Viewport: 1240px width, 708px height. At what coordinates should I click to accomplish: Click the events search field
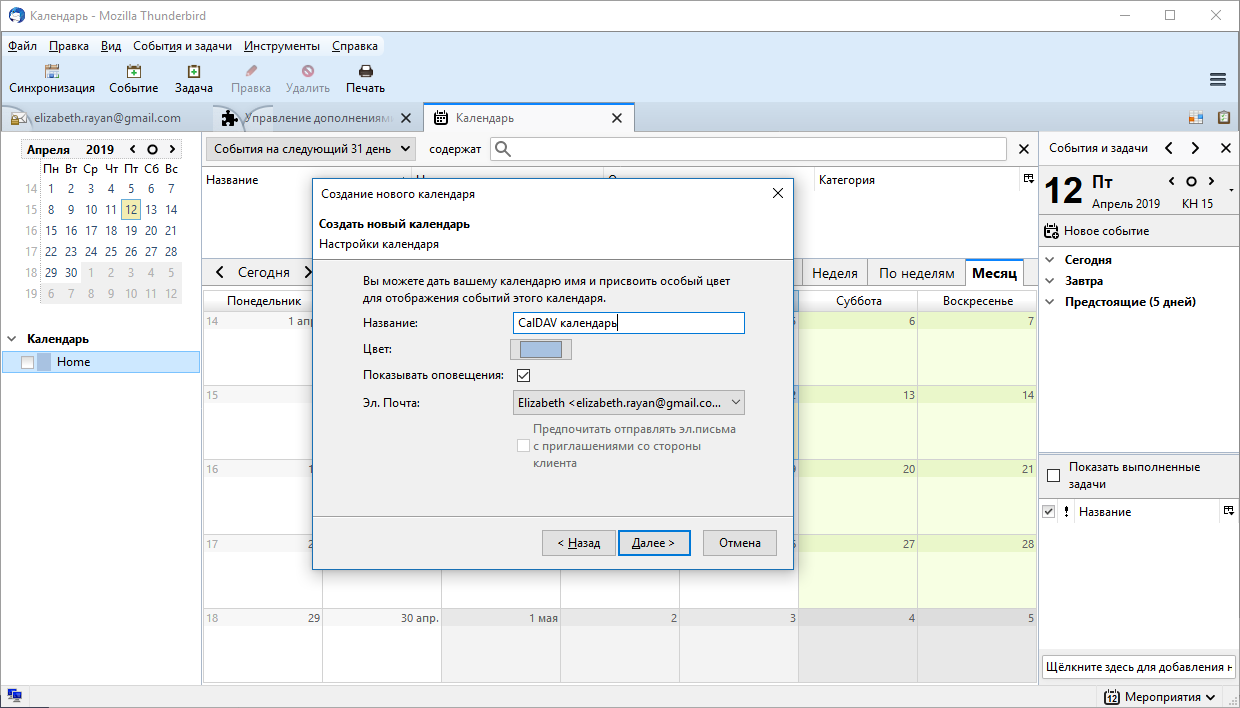coord(748,149)
